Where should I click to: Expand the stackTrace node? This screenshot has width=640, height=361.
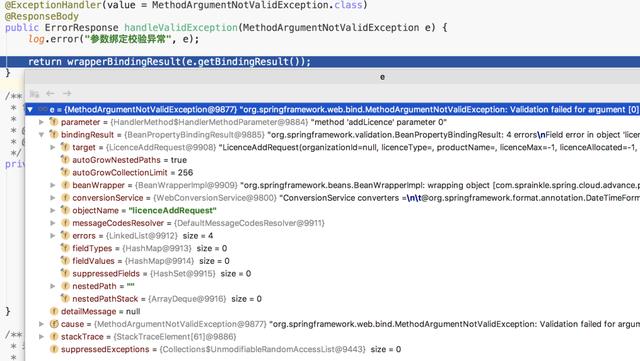tap(41, 337)
